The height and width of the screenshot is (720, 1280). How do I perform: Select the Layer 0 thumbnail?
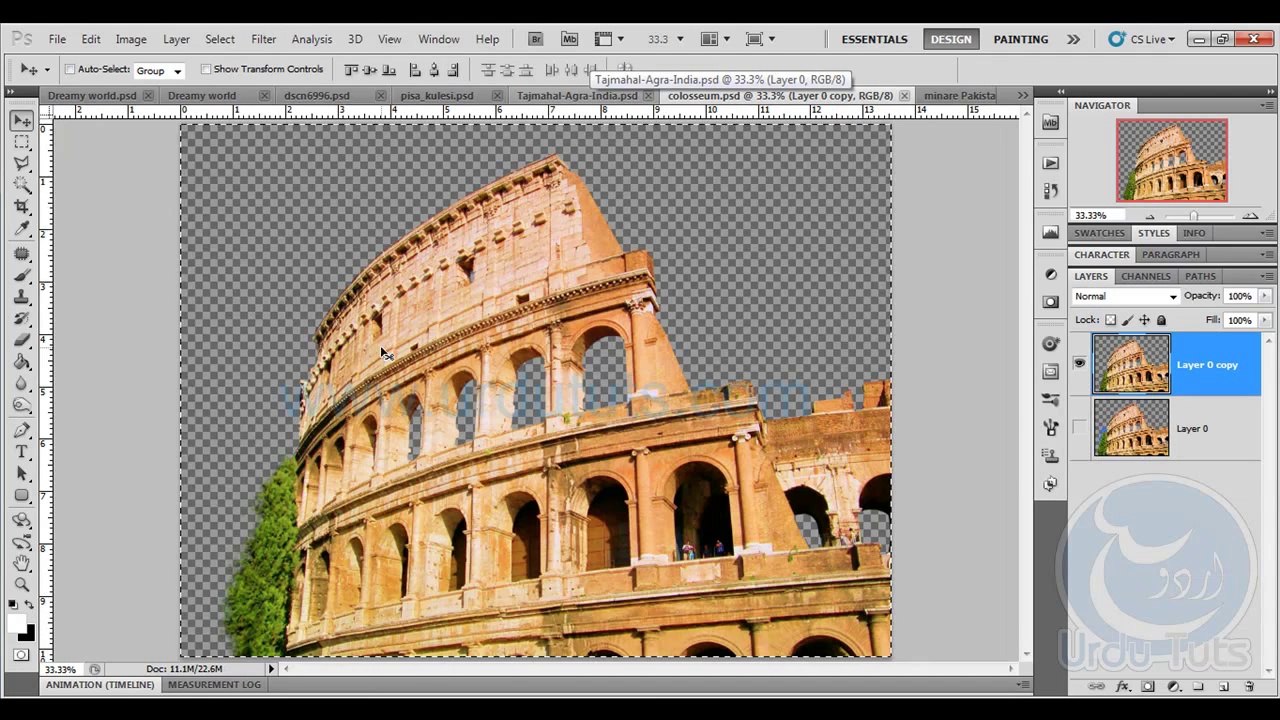[1131, 428]
